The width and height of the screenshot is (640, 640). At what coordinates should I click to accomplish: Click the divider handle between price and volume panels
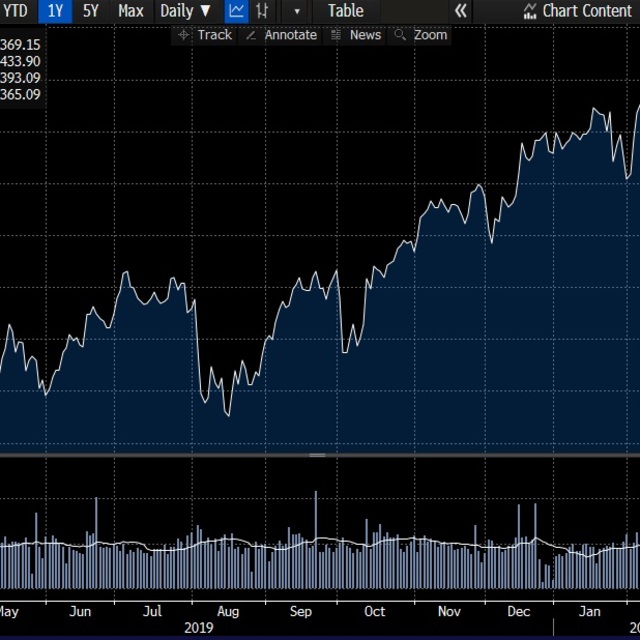tap(317, 455)
